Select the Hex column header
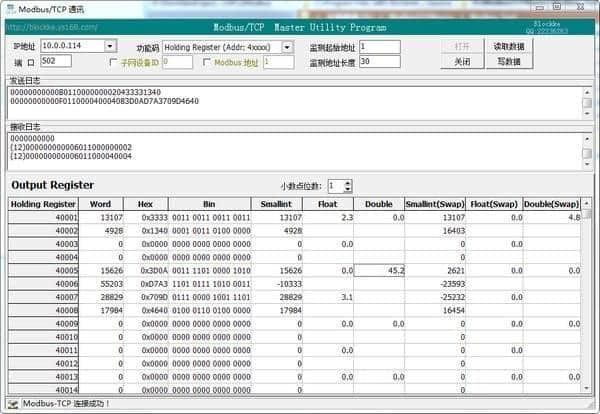This screenshot has height=414, width=600. 145,202
